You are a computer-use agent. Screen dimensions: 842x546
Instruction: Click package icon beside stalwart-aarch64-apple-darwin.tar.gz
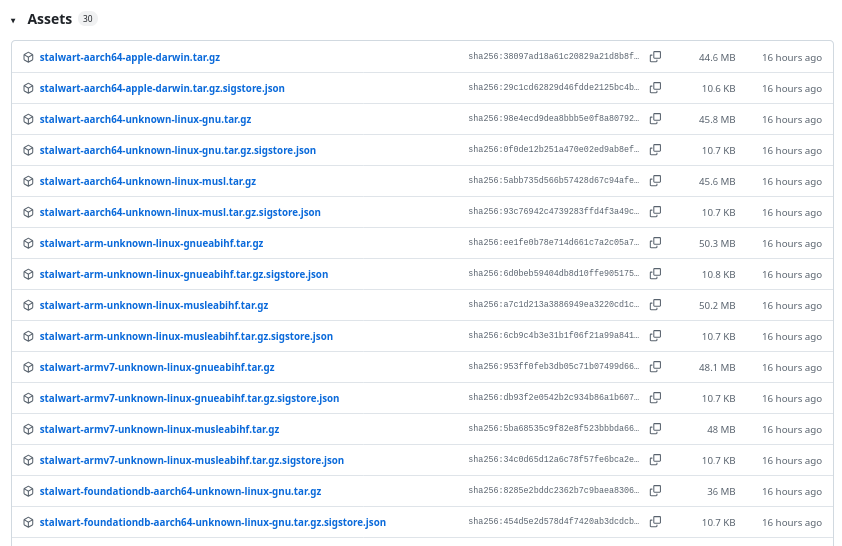tap(28, 57)
